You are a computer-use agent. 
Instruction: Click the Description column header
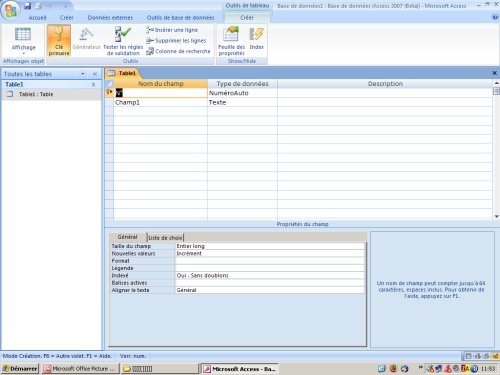[385, 84]
